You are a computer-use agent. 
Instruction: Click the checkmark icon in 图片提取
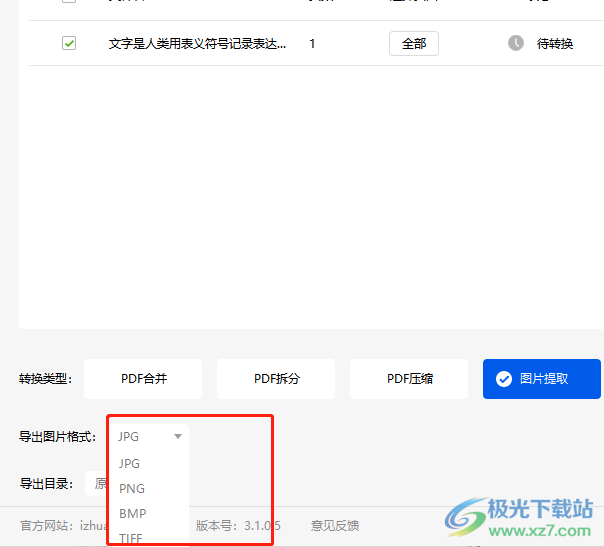coord(504,379)
